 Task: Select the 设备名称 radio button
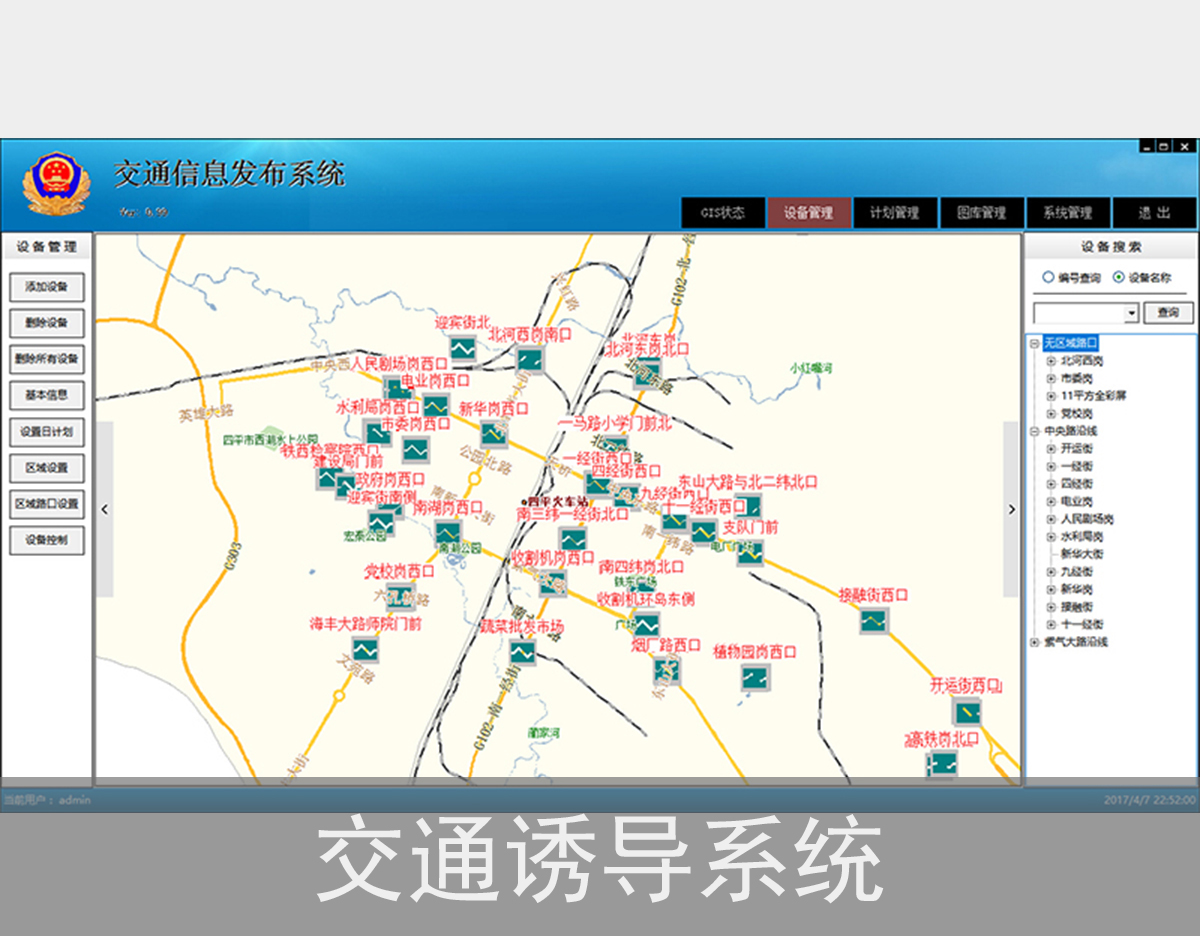coord(1119,278)
